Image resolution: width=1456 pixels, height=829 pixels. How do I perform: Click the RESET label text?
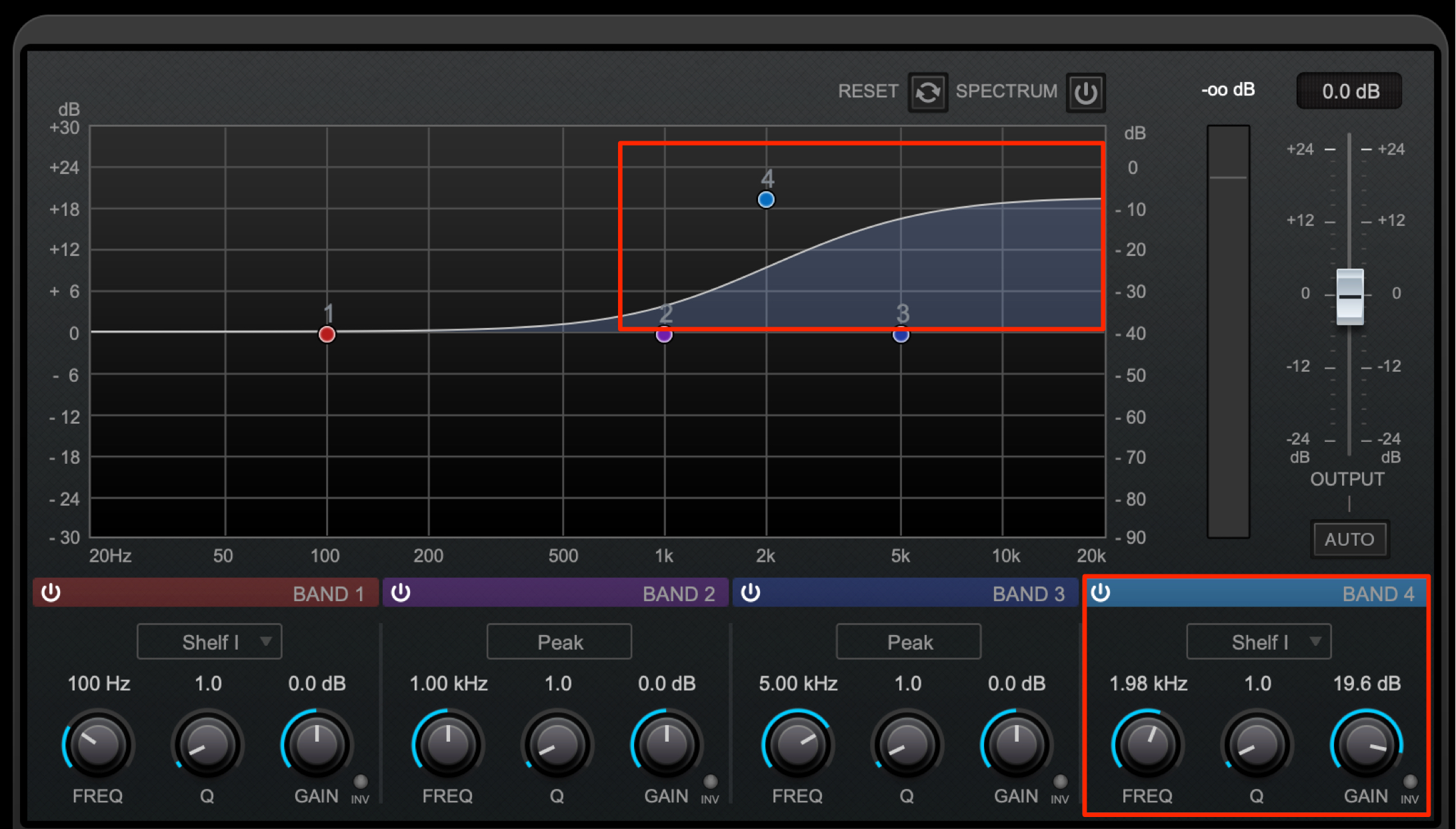868,91
